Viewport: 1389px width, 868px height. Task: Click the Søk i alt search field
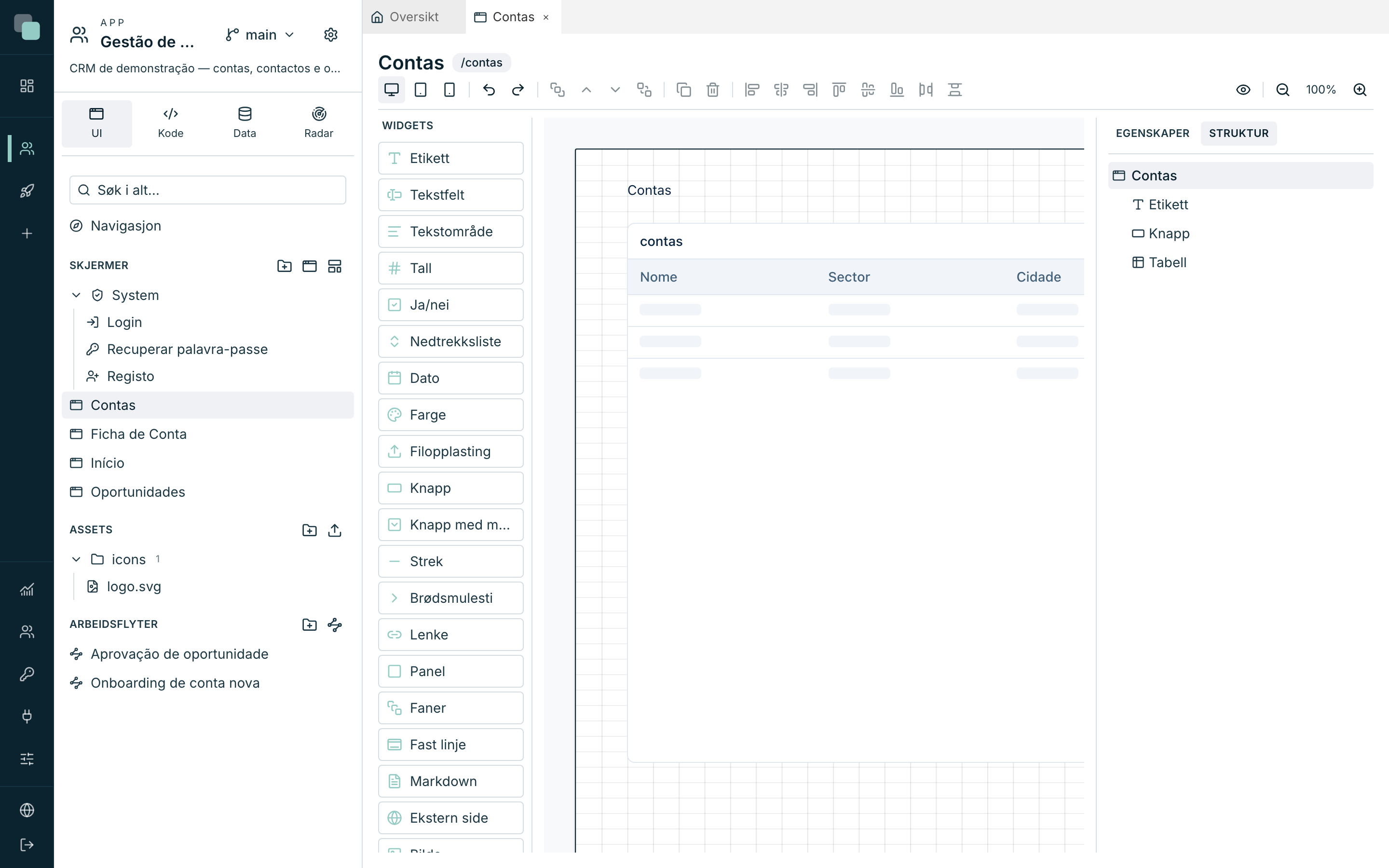(208, 190)
